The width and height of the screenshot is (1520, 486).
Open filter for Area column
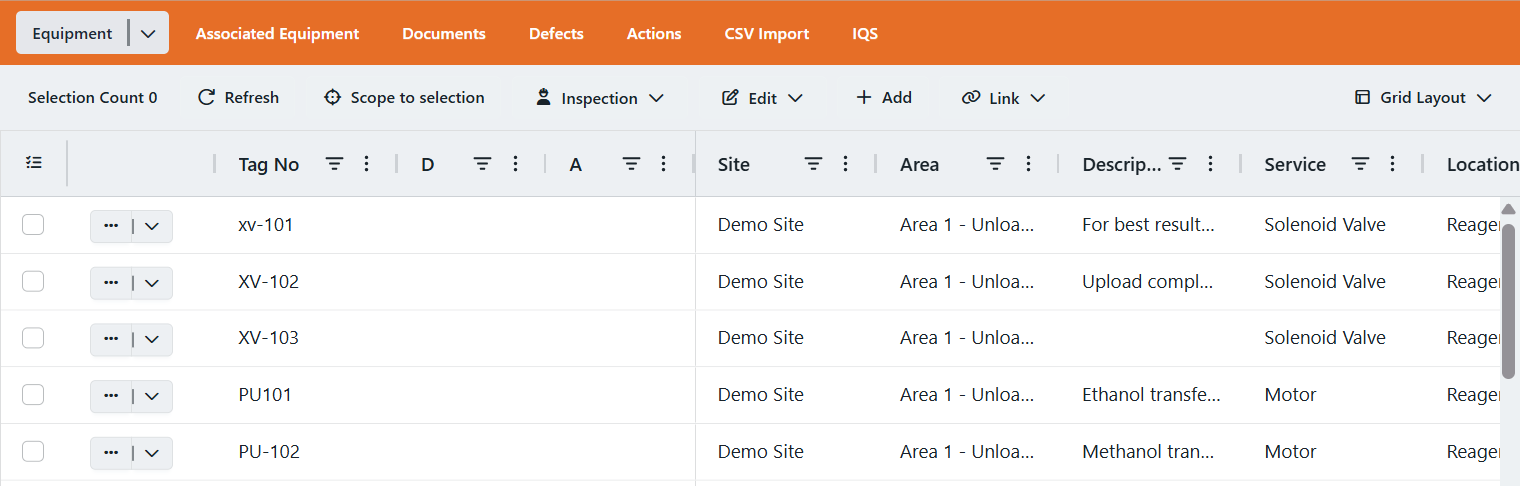pyautogui.click(x=996, y=163)
